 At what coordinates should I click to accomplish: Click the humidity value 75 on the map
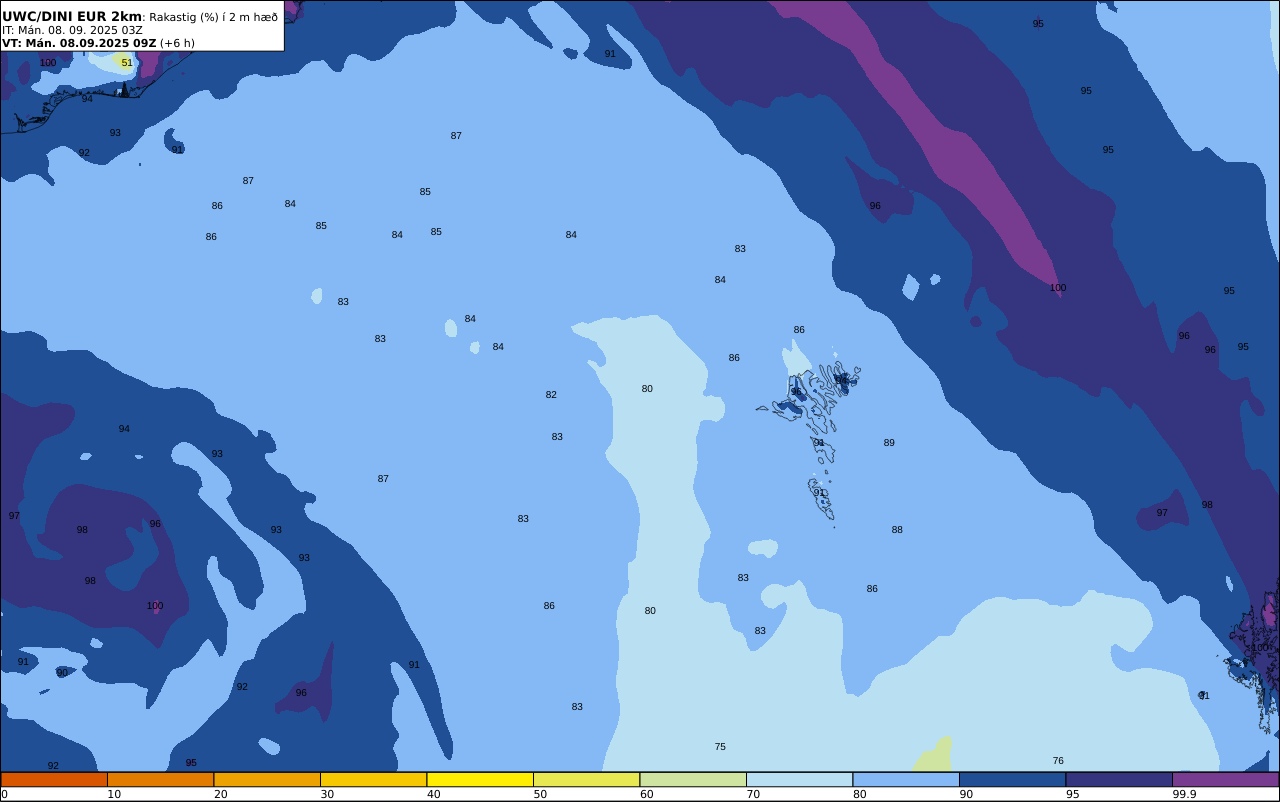pyautogui.click(x=720, y=747)
